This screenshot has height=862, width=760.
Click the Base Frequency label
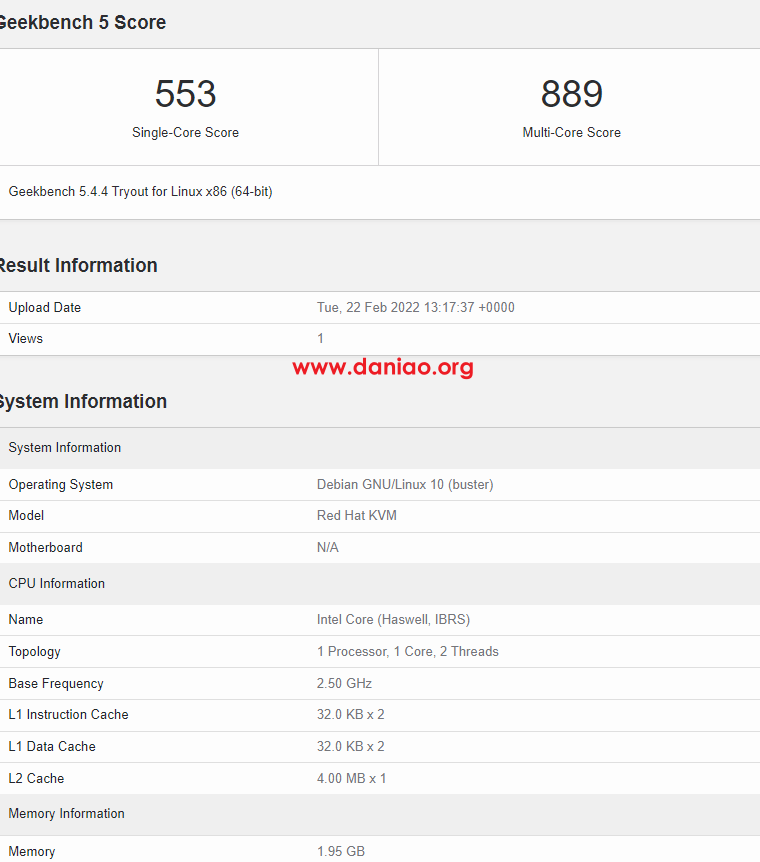pyautogui.click(x=56, y=684)
